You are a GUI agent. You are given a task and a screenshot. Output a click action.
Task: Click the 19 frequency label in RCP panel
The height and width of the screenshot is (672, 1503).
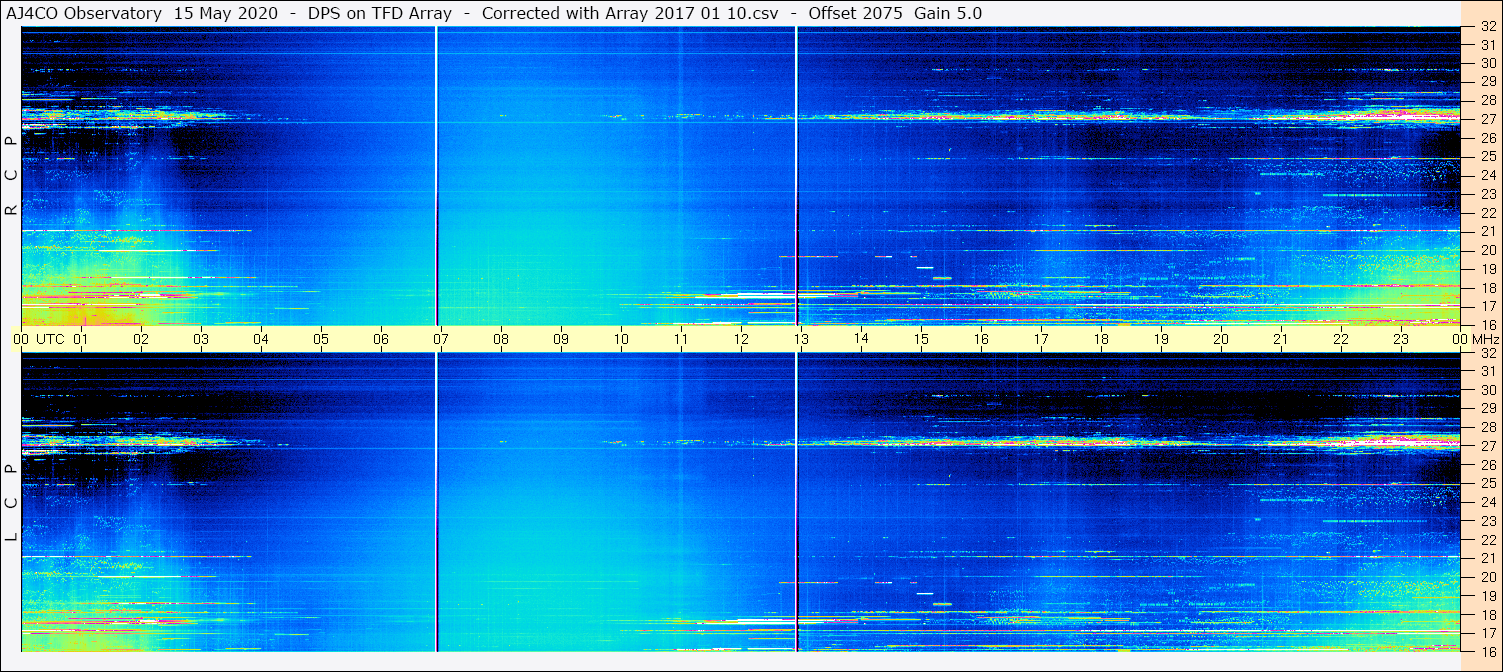[x=1487, y=268]
